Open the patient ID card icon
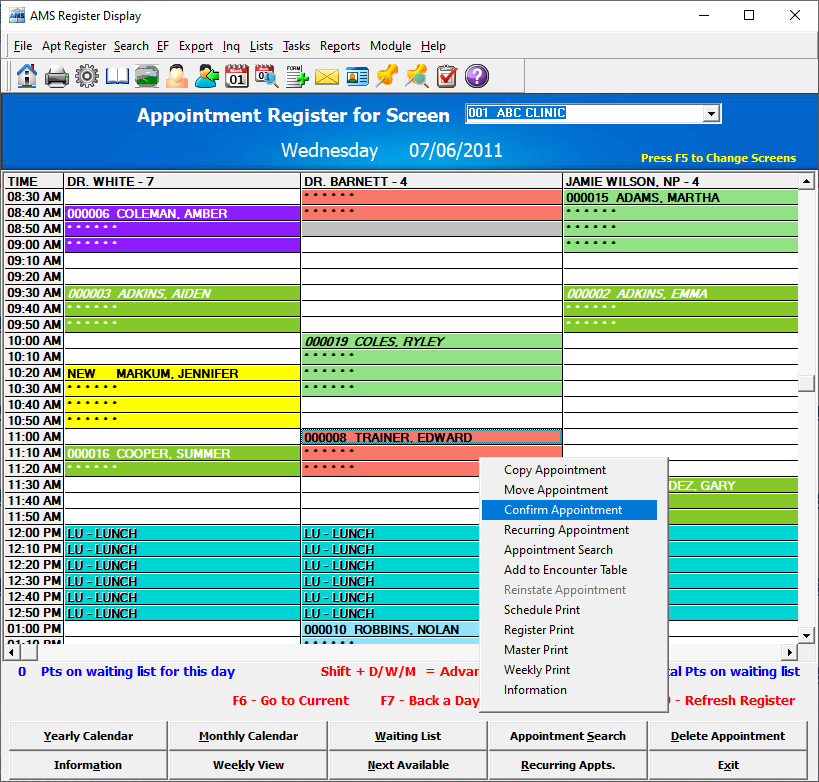 coord(357,76)
